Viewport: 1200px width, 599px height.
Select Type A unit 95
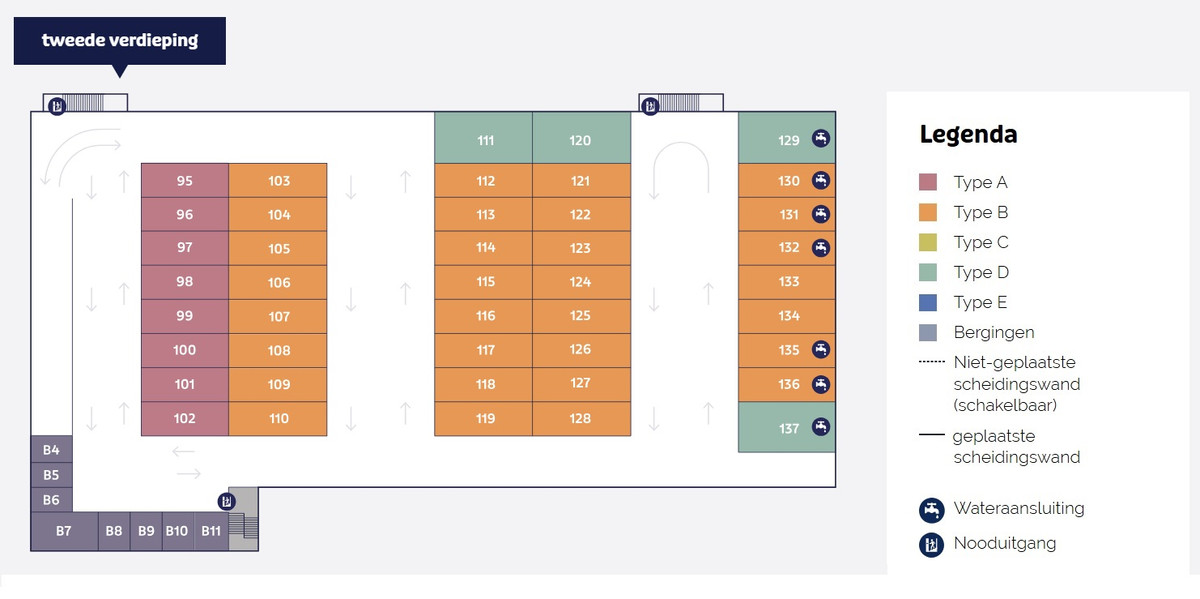pos(185,181)
